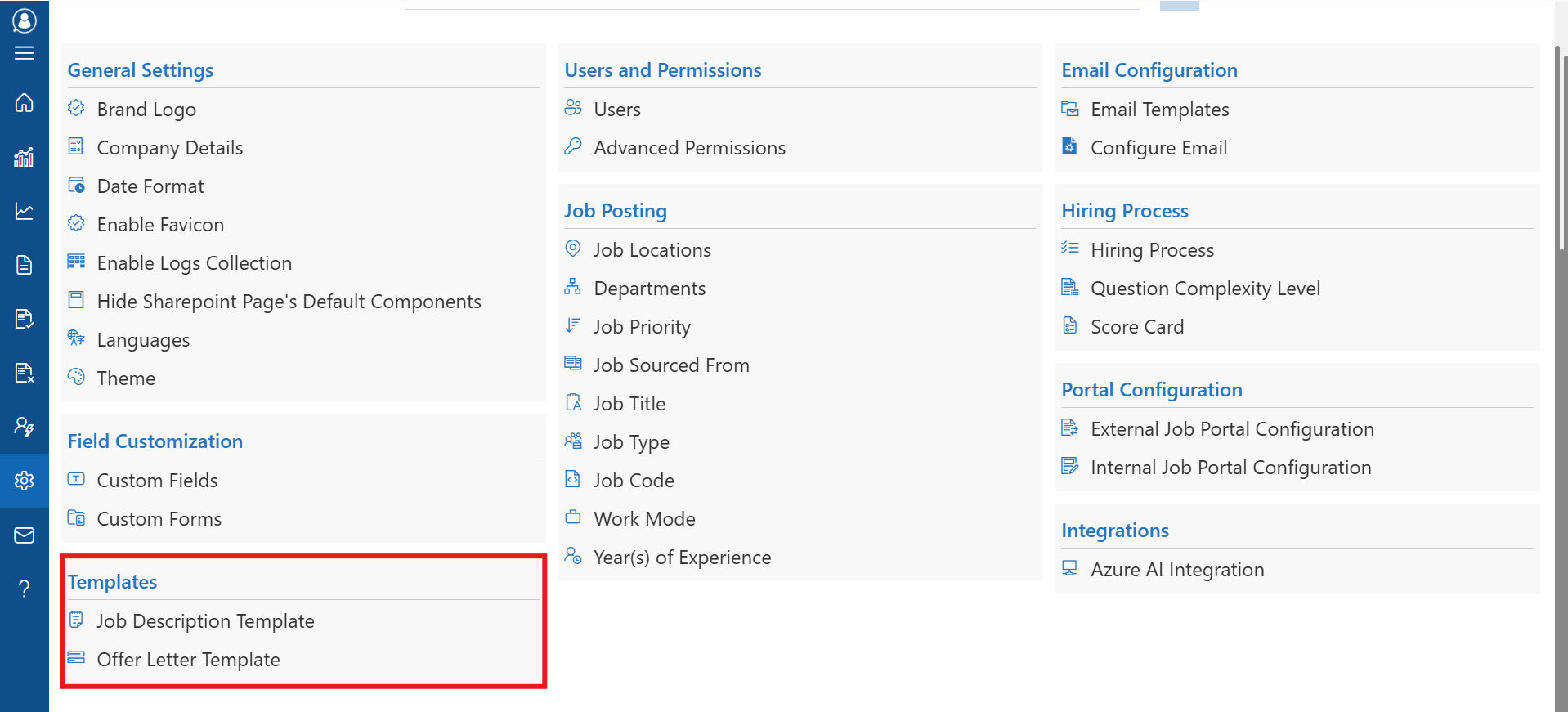Go to Azure AI Integration

(1176, 570)
